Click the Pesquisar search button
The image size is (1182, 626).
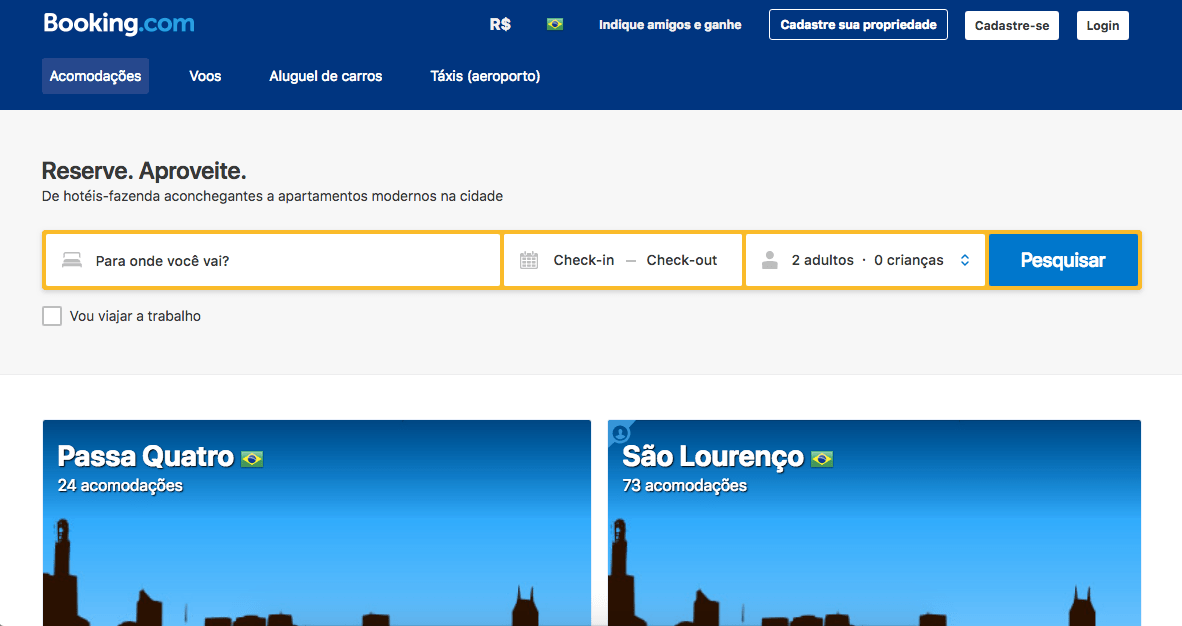click(x=1063, y=259)
